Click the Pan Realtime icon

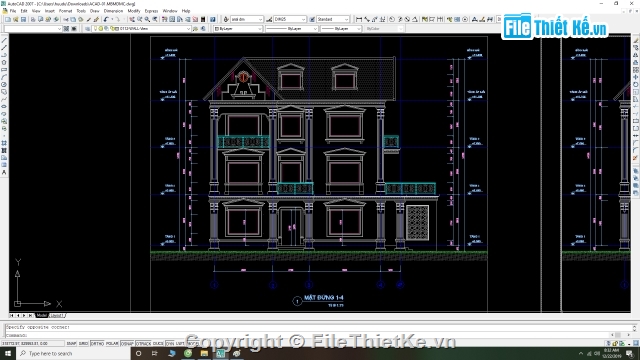pos(132,19)
